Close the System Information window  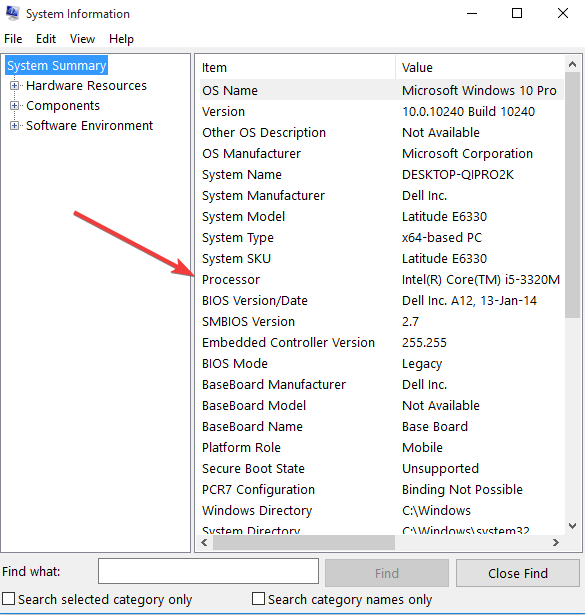(x=563, y=13)
